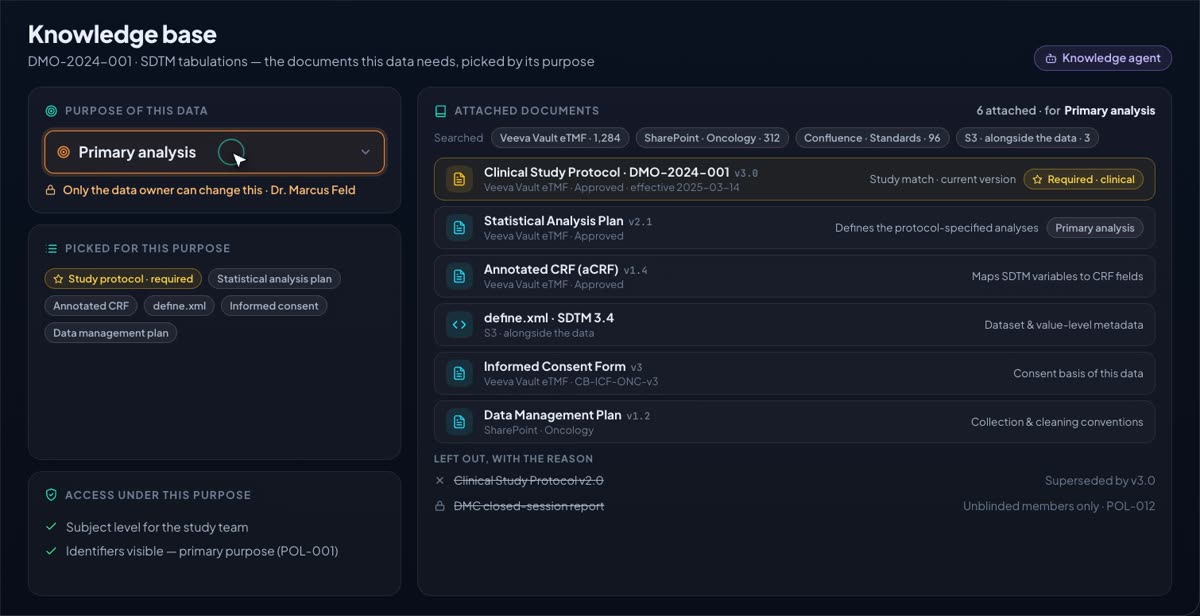Viewport: 1200px width, 616px height.
Task: Click the target icon beside Primary analysis
Action: coord(63,152)
